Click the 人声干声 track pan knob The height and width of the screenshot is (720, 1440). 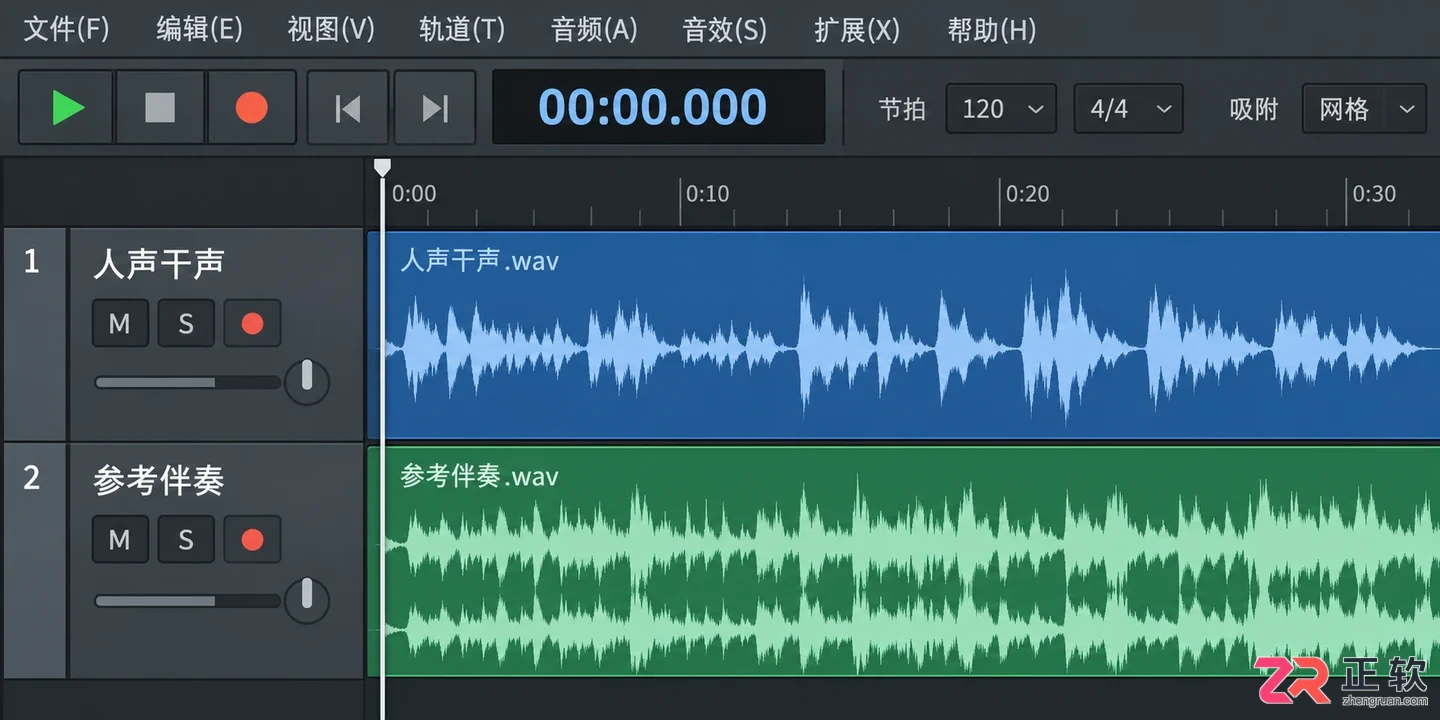click(307, 381)
